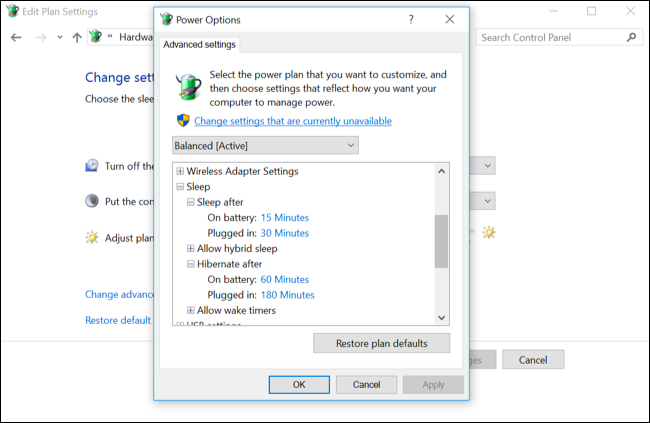Click the moon icon beside Put the computer

coord(92,201)
